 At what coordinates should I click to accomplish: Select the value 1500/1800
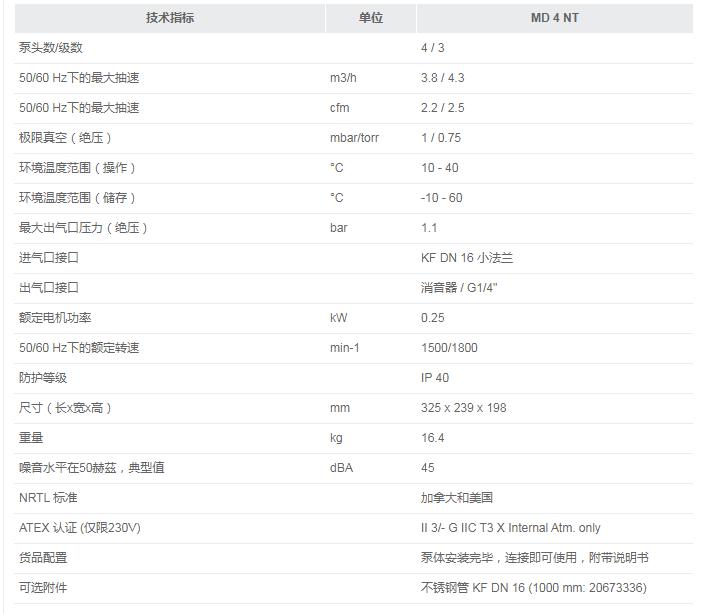[449, 348]
